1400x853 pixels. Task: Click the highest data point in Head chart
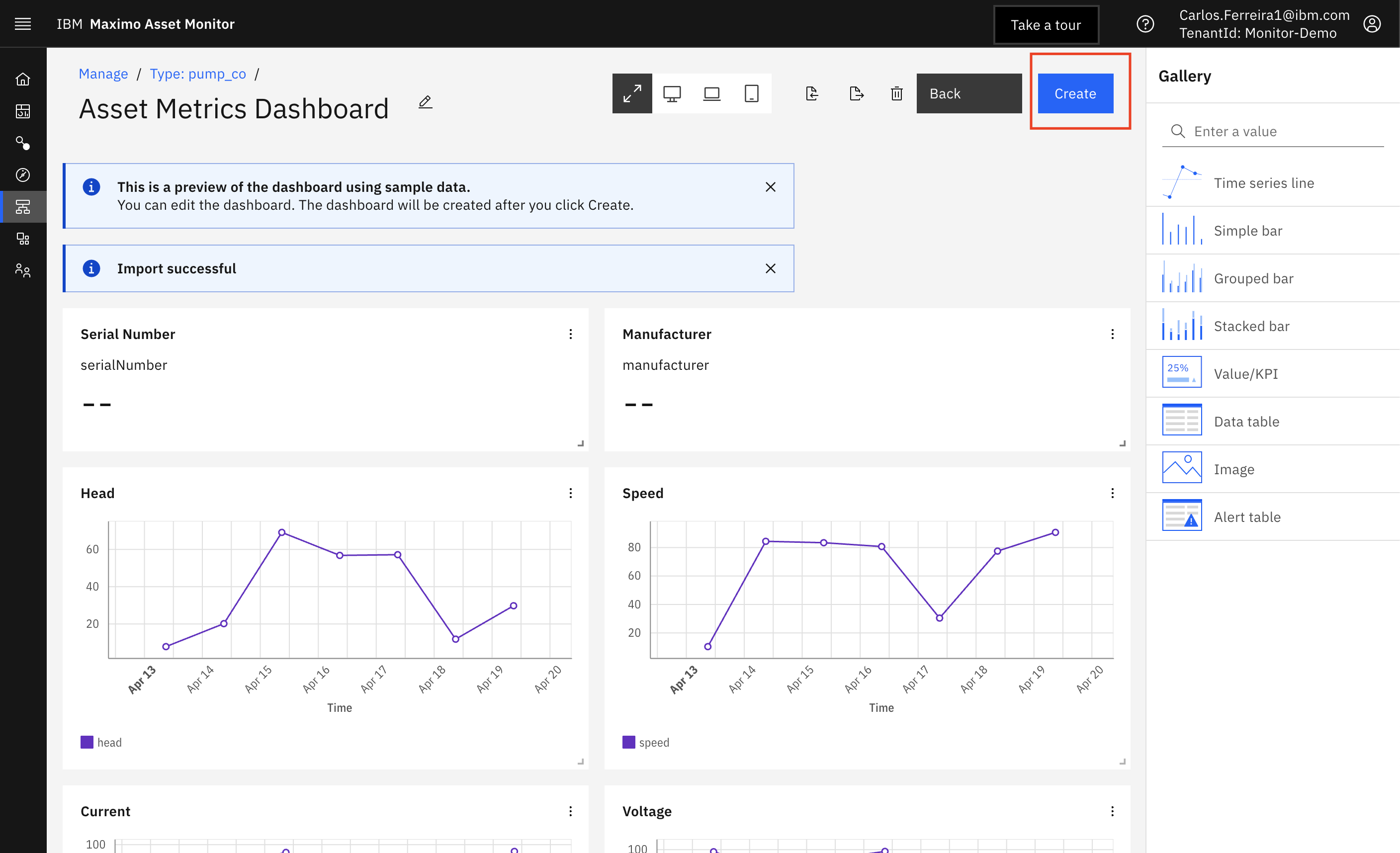click(x=282, y=532)
